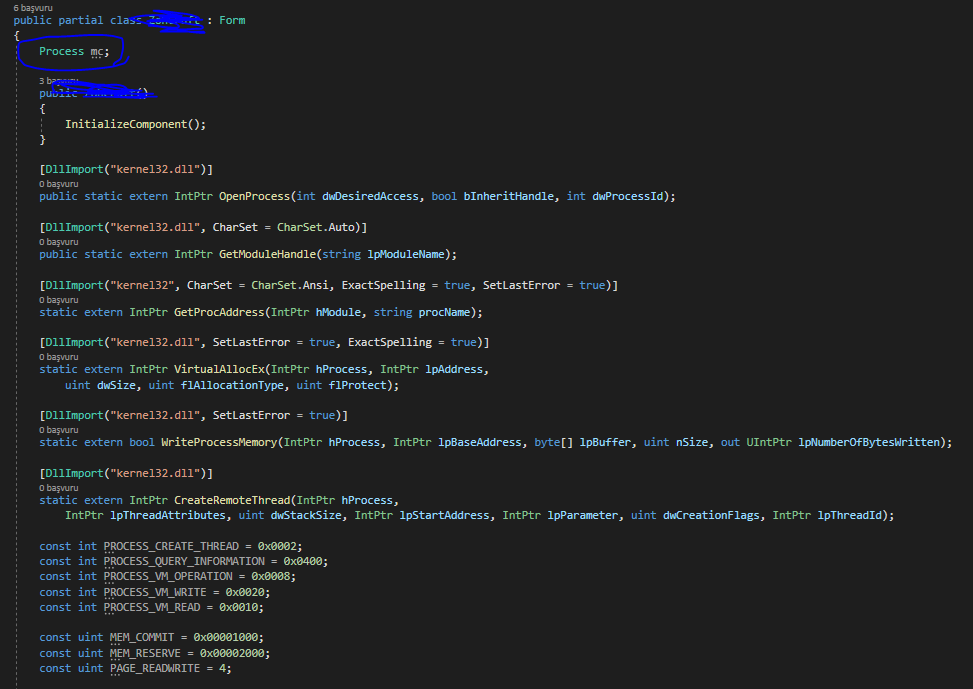This screenshot has height=689, width=973.
Task: Place cursor on GetModuleHandle method name
Action: point(267,254)
